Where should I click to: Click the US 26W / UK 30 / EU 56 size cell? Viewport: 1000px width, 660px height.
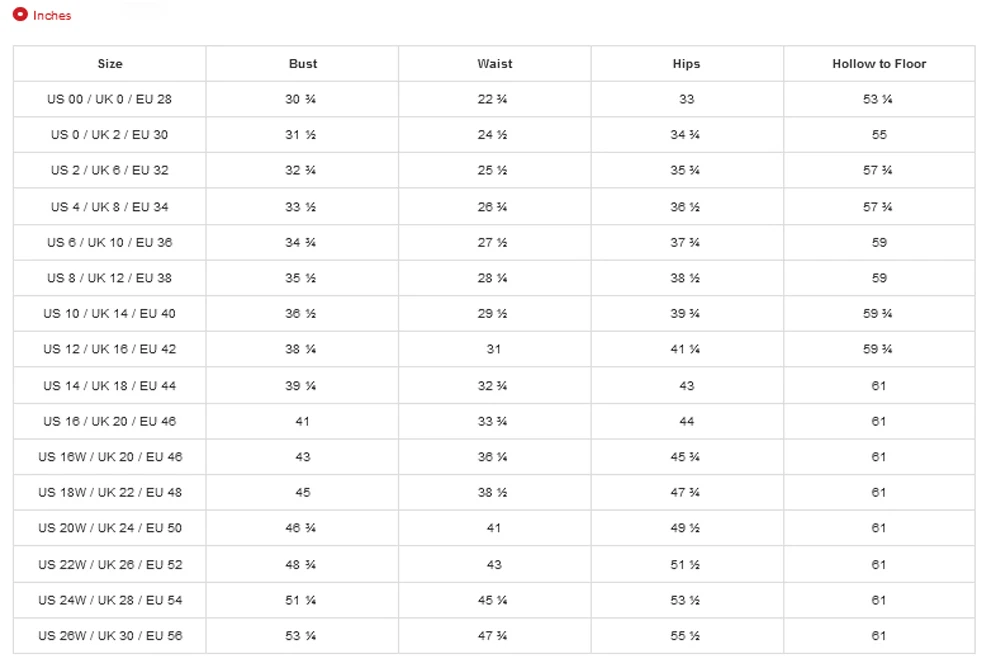point(110,636)
